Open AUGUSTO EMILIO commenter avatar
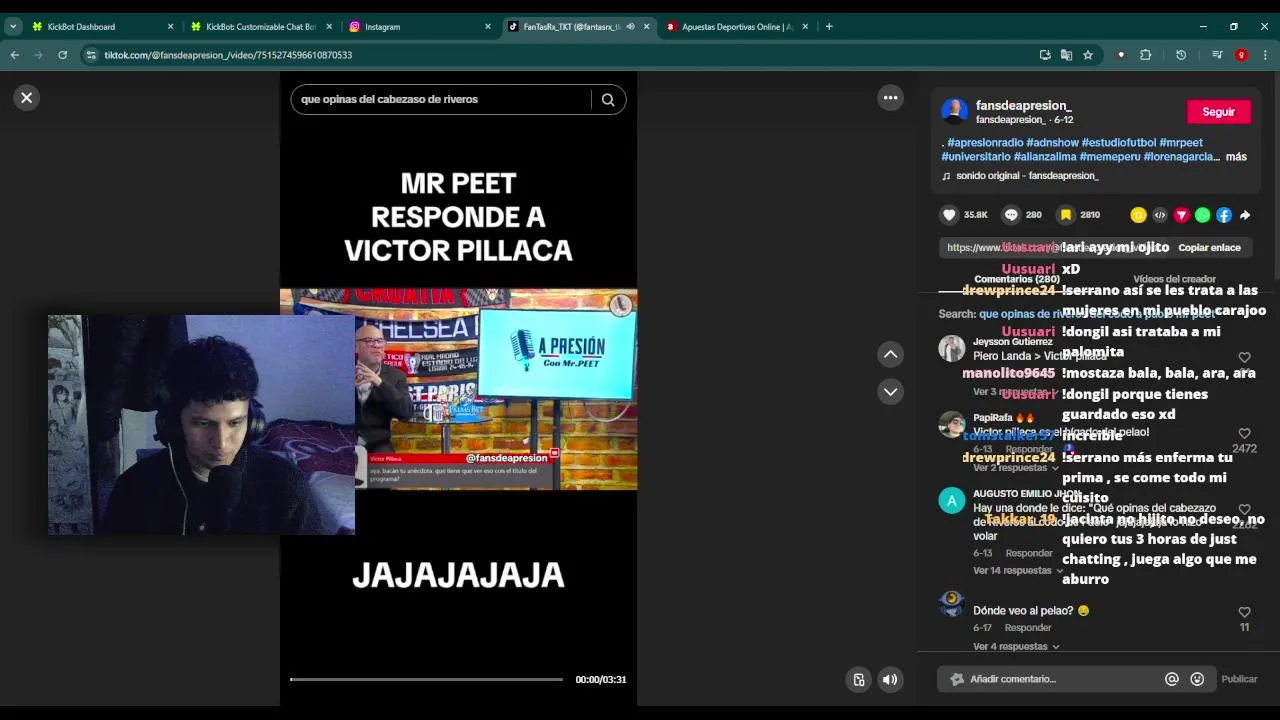Screen dimensions: 1280x720 point(951,501)
